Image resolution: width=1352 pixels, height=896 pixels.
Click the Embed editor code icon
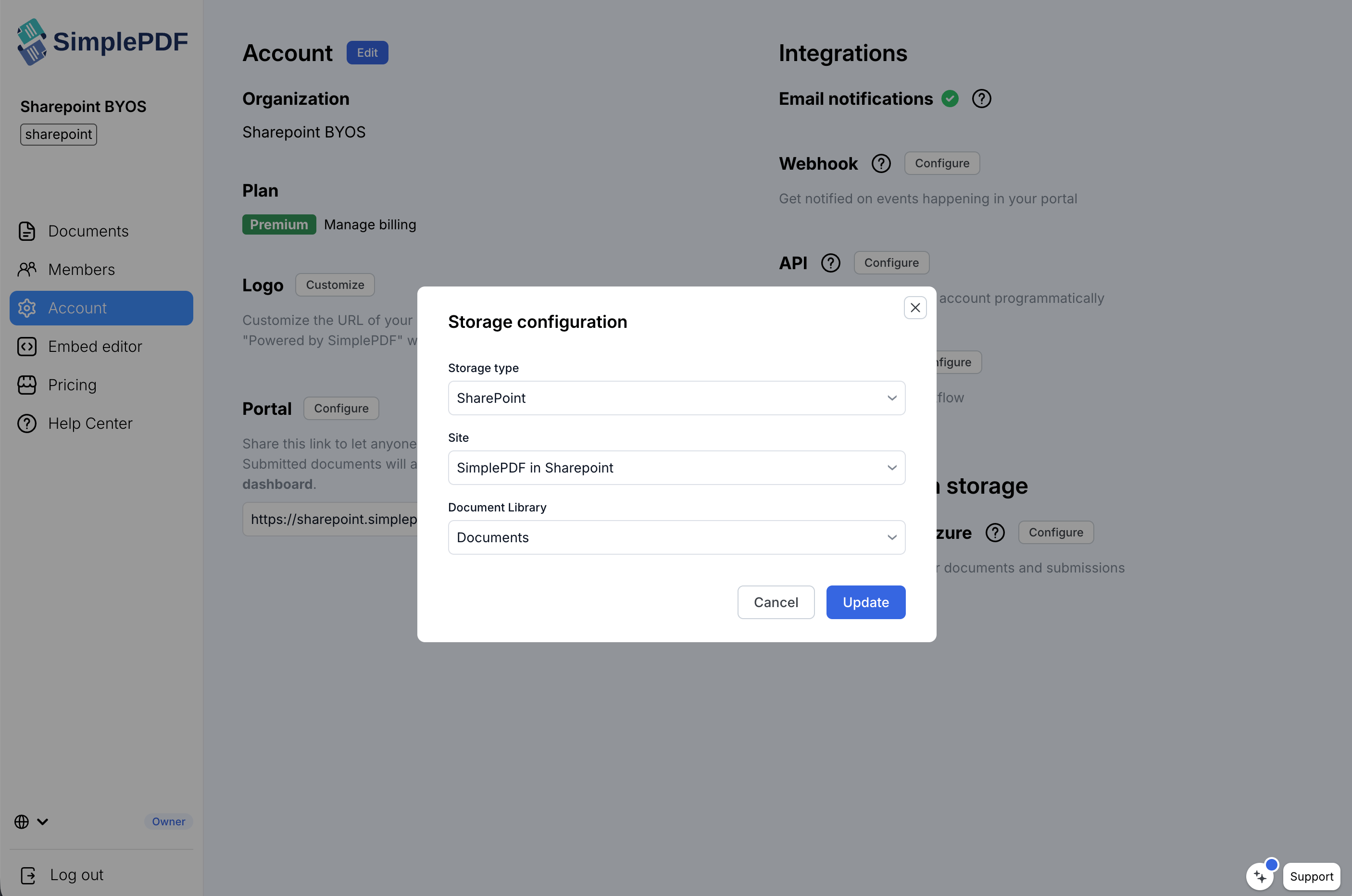point(27,346)
